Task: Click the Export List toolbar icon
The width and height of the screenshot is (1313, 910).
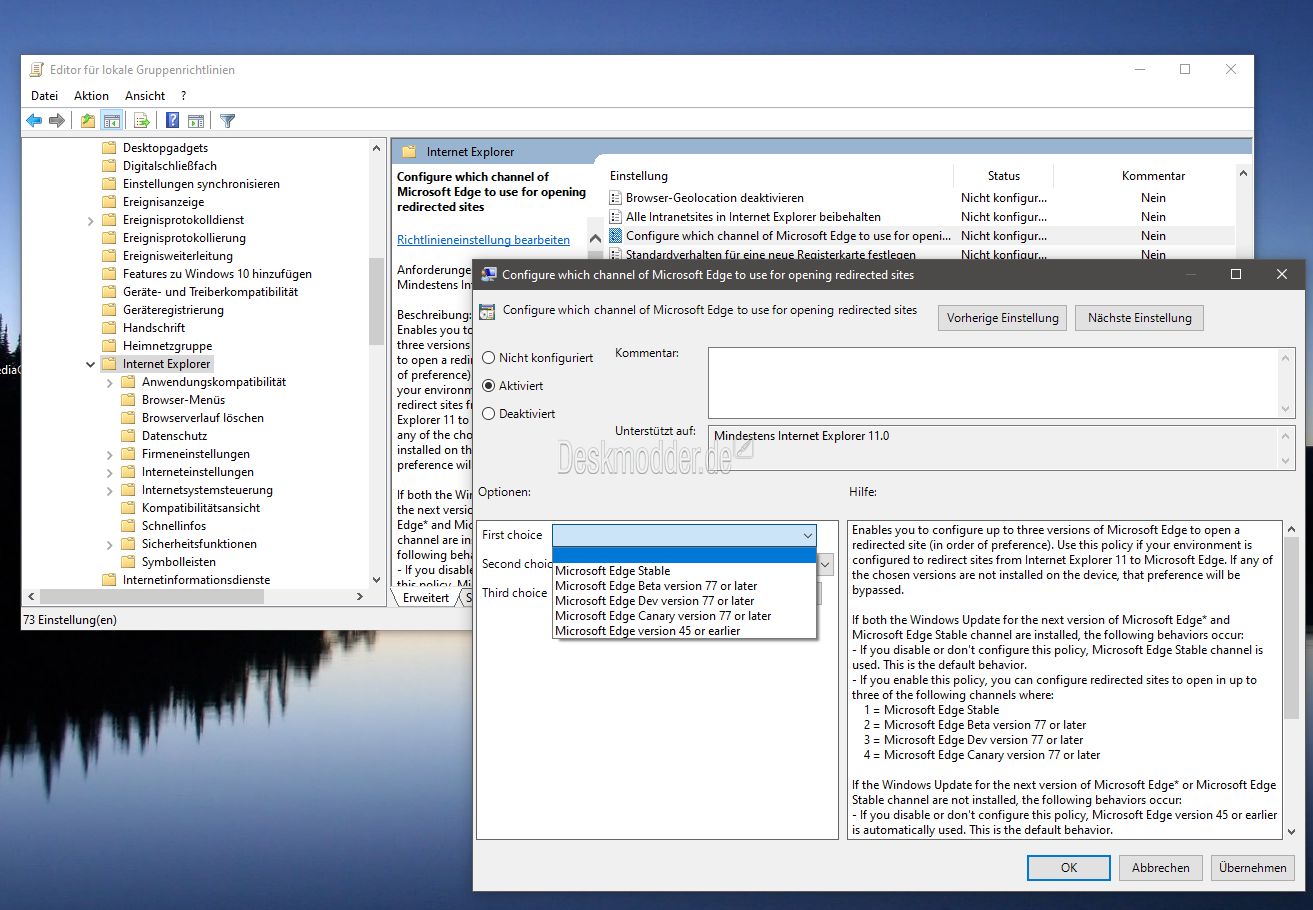Action: [x=142, y=121]
